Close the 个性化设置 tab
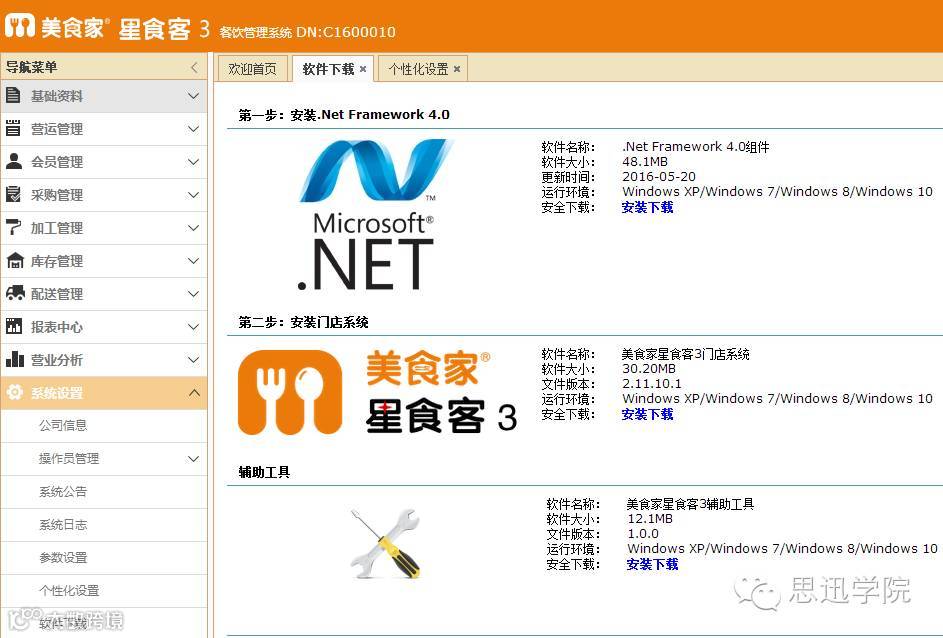The width and height of the screenshot is (943, 638). pos(457,69)
